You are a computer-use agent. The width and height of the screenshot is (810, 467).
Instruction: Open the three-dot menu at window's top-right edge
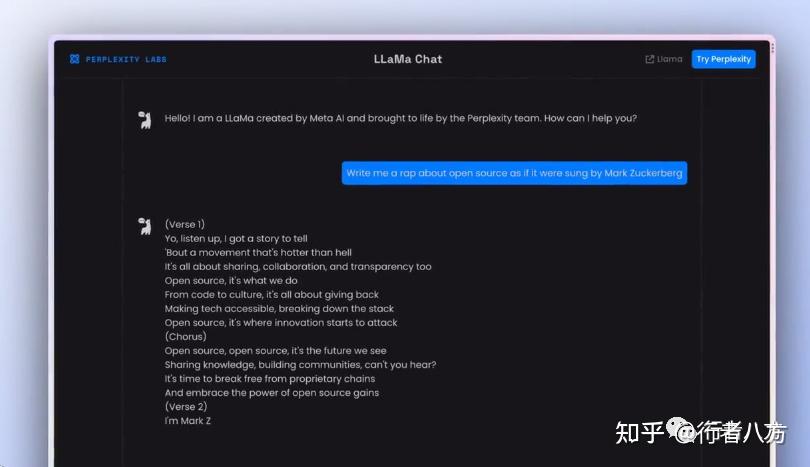(x=772, y=48)
